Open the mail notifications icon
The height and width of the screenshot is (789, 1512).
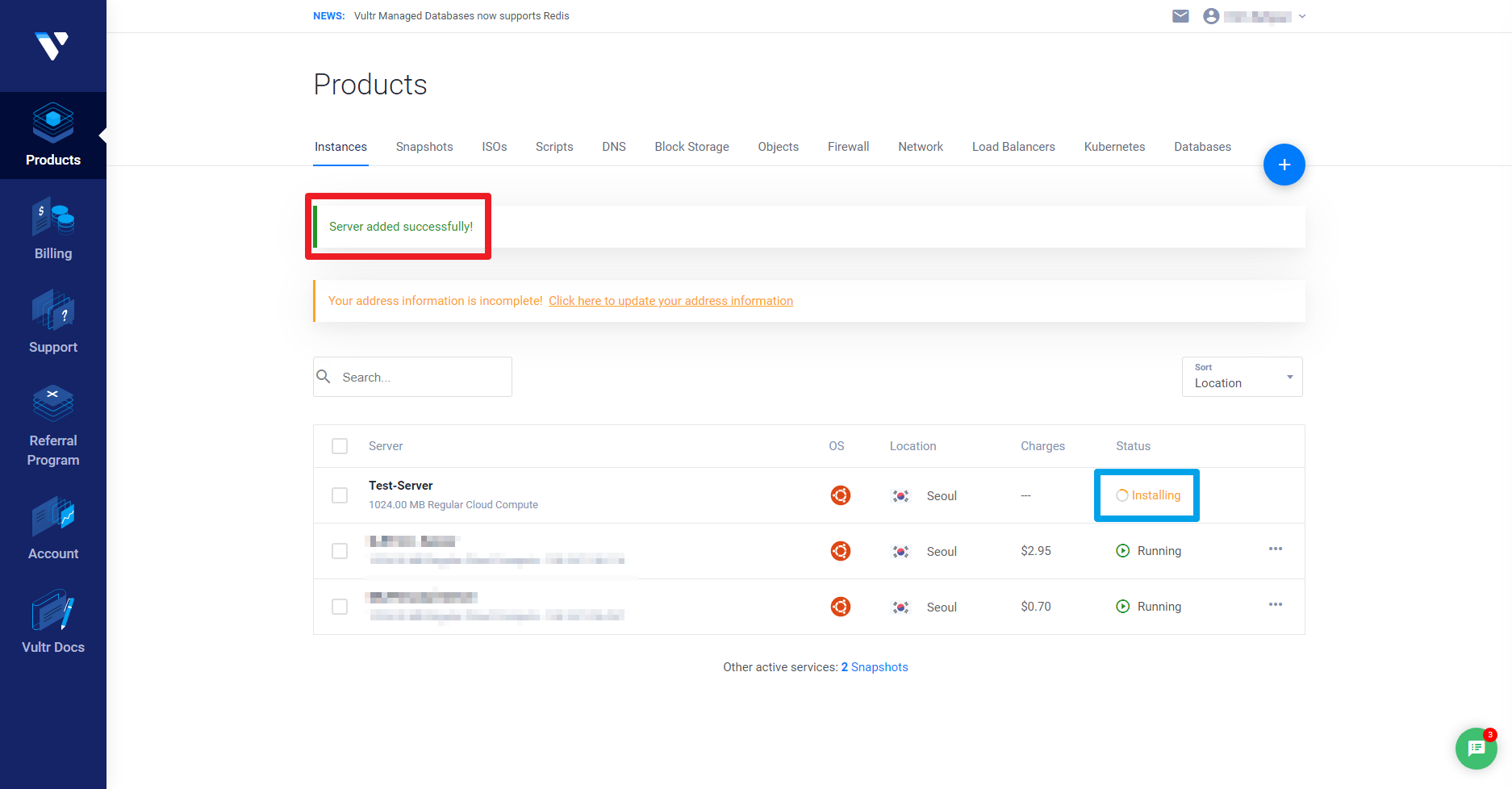click(1180, 16)
